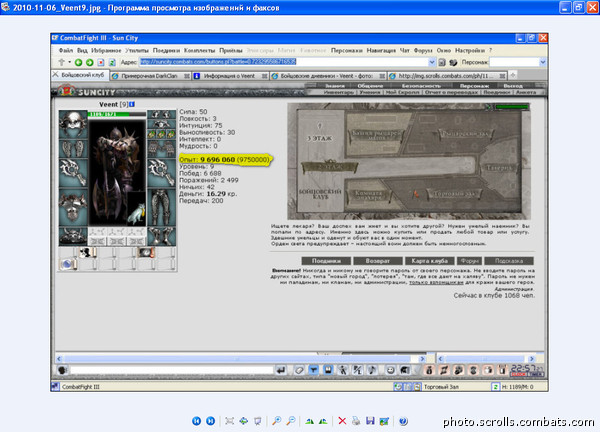Click the main game horizontal scrollbar

240,359
